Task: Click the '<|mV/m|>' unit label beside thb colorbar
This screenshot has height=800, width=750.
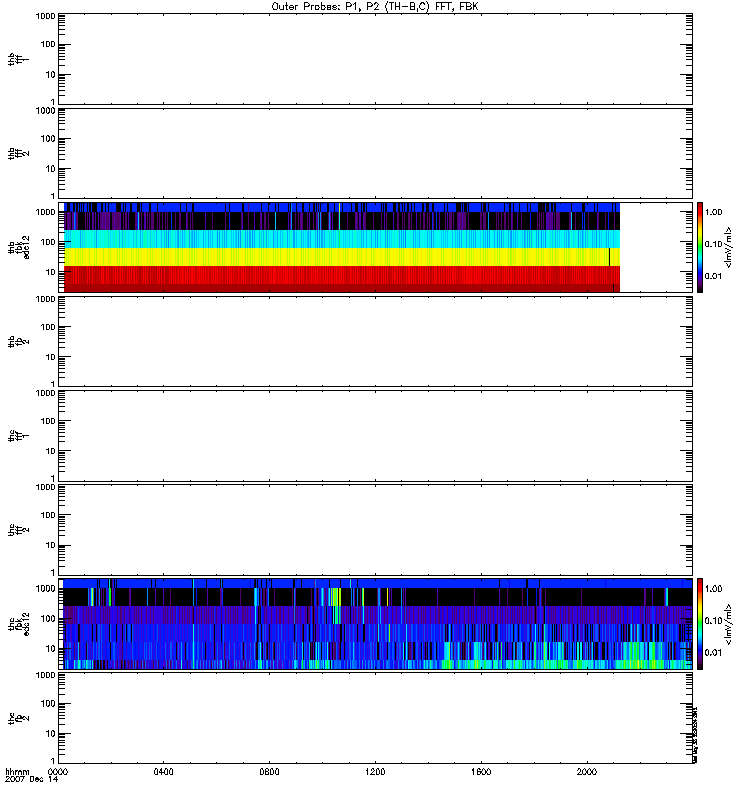Action: (x=729, y=247)
